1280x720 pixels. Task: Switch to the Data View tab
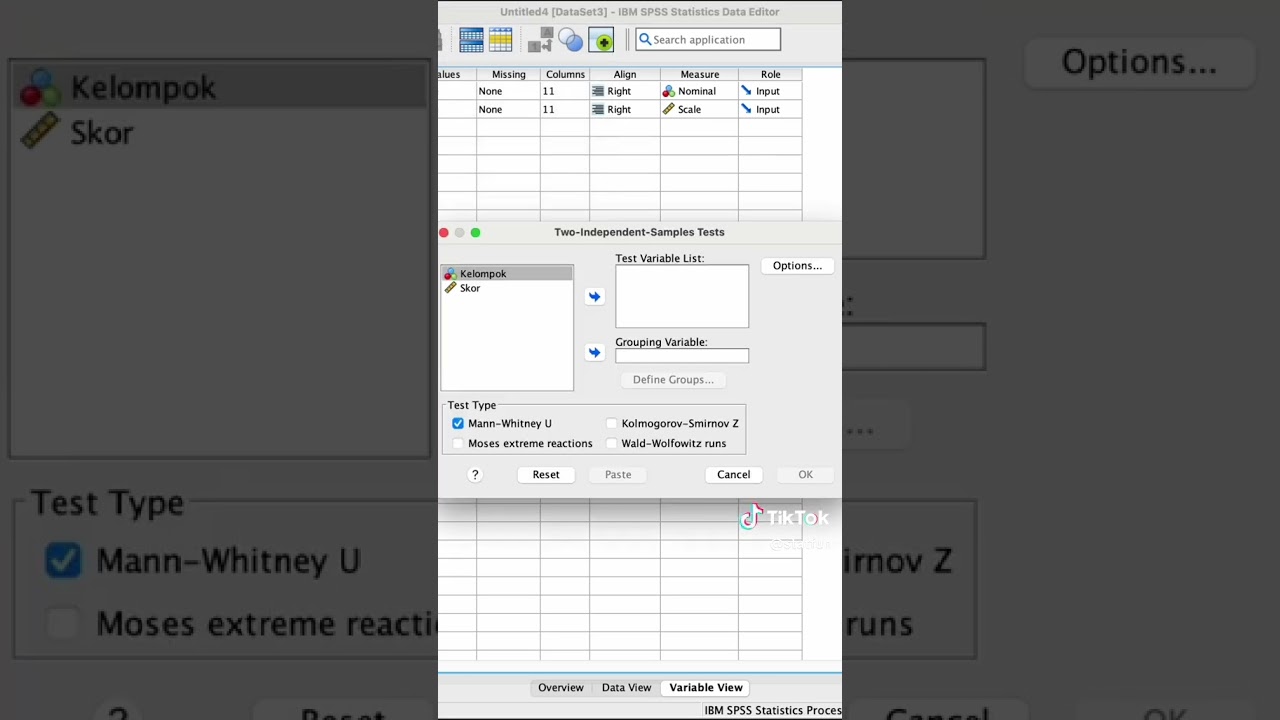[x=626, y=688]
